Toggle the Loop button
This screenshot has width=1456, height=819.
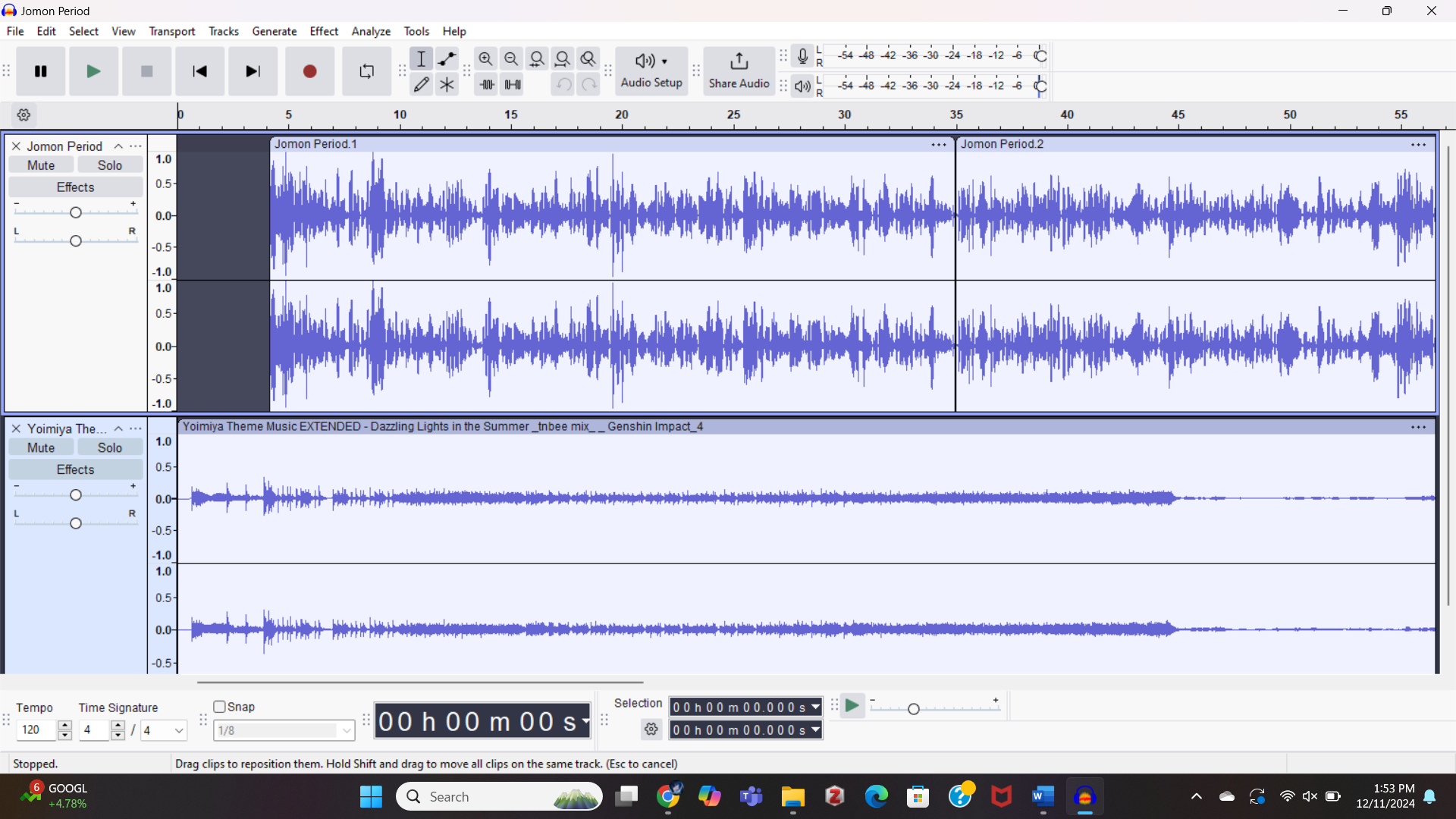click(x=366, y=71)
